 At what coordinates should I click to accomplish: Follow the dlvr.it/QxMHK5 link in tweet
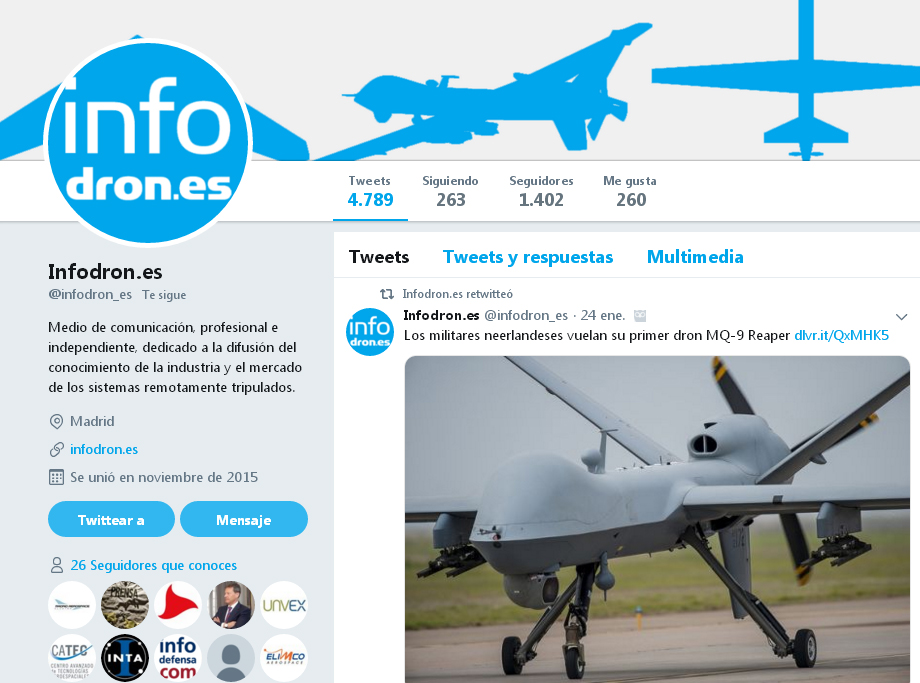[x=841, y=336]
